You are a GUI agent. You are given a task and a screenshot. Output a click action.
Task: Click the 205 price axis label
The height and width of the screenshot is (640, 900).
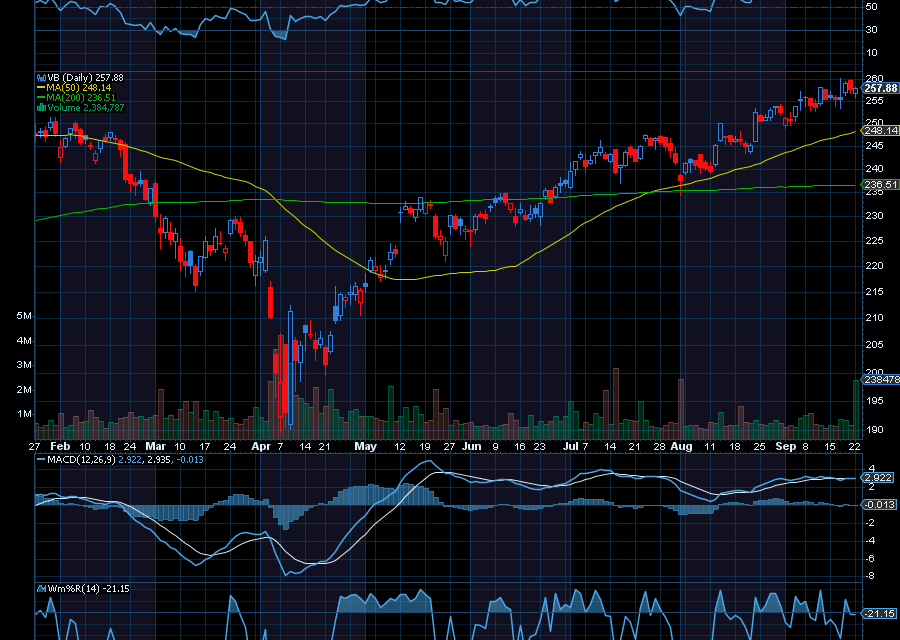(x=874, y=344)
